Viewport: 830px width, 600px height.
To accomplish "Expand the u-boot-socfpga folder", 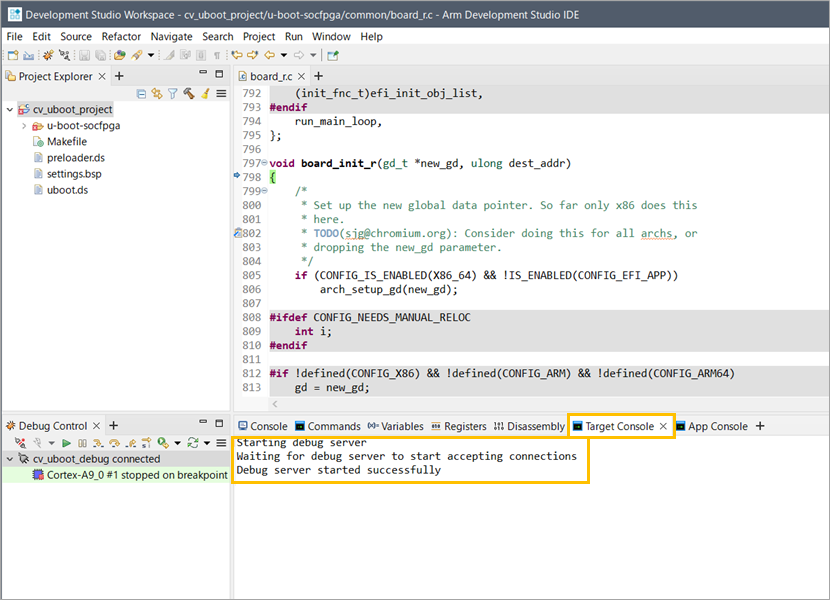I will (24, 126).
